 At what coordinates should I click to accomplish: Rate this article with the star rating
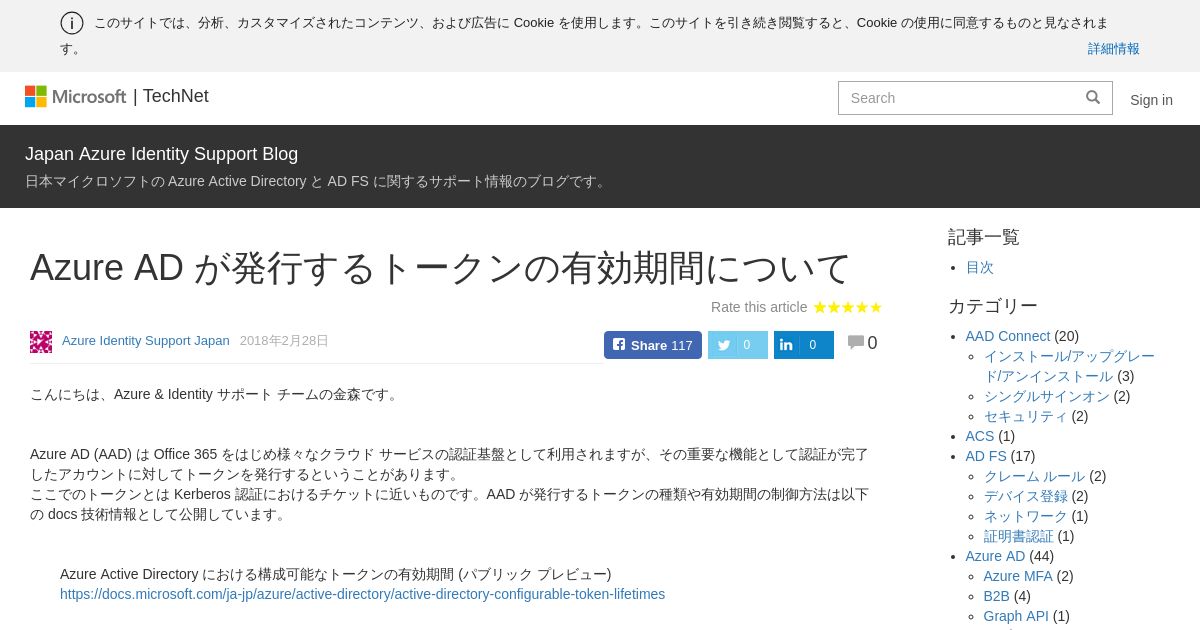click(847, 307)
